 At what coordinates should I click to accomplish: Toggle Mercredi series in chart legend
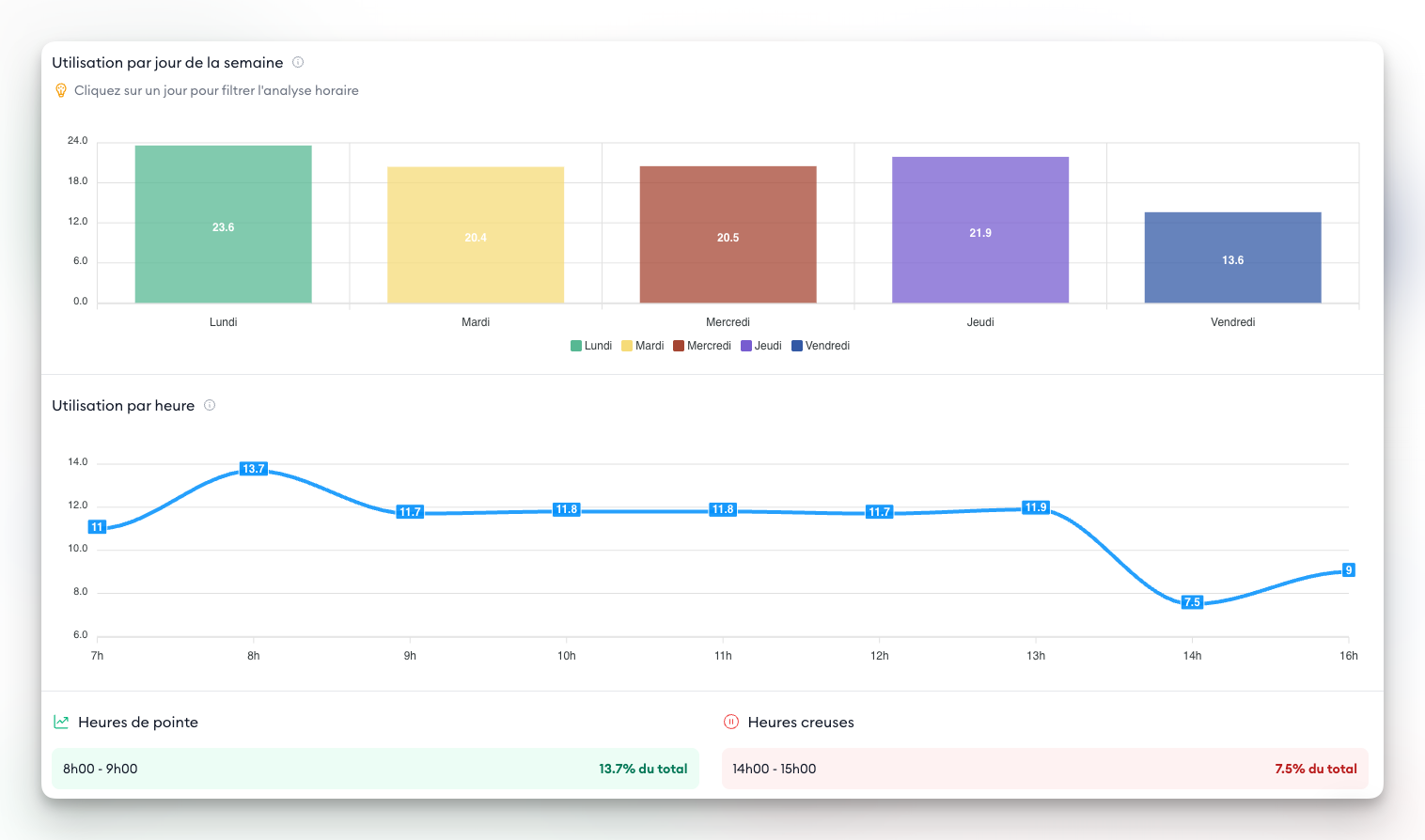point(702,346)
